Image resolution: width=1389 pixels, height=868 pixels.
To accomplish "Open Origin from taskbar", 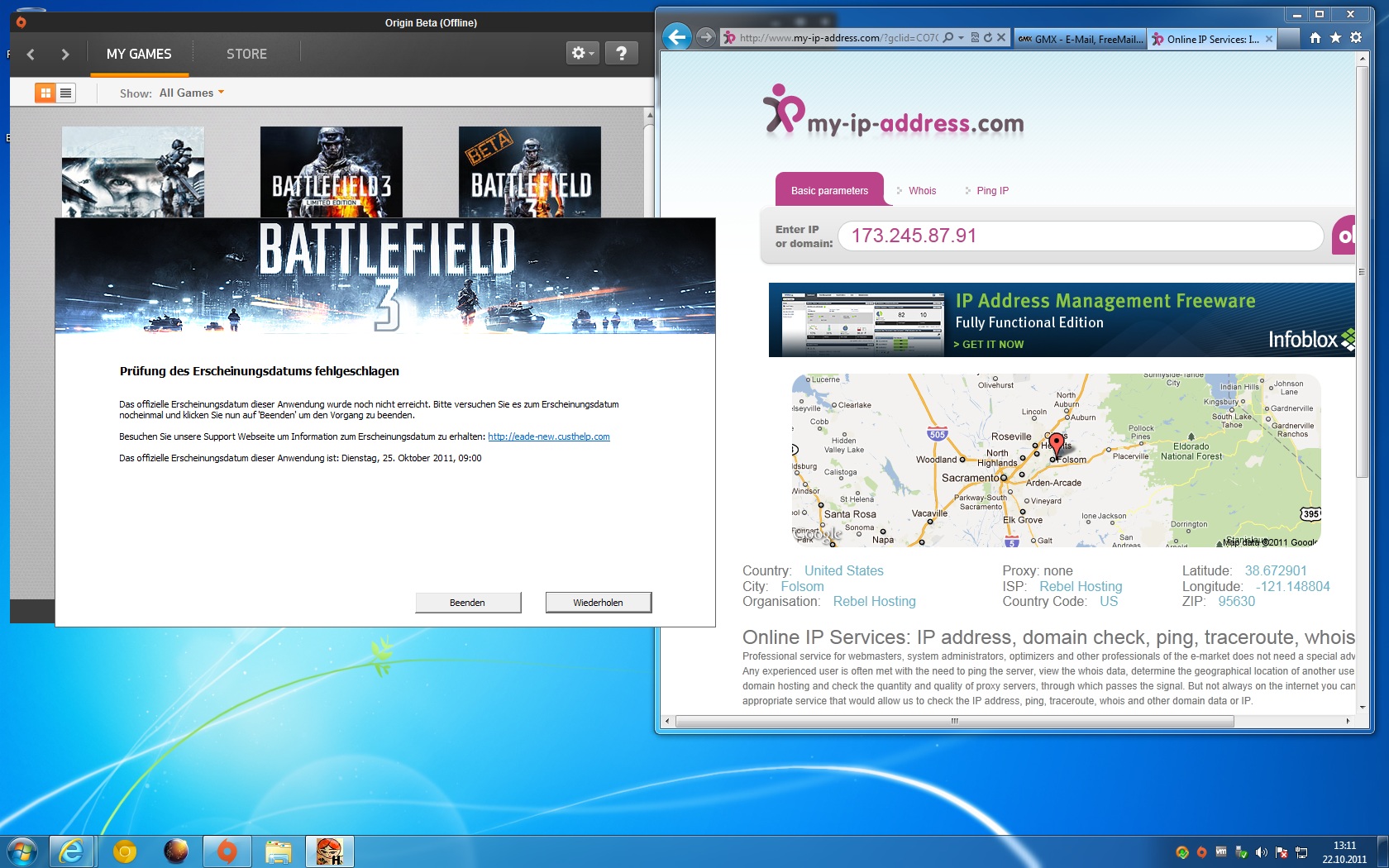I will coord(227,851).
